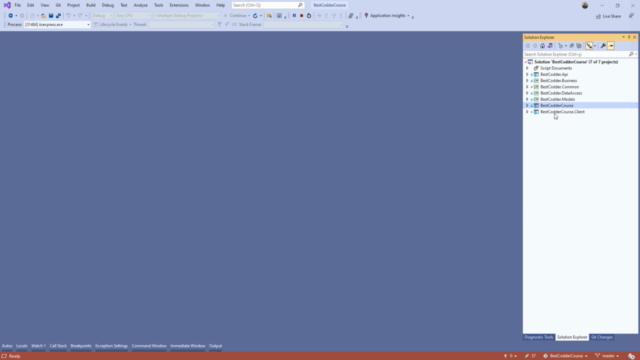Click the master branch indicator in status bar
Viewport: 640px width, 360px height.
(607, 356)
